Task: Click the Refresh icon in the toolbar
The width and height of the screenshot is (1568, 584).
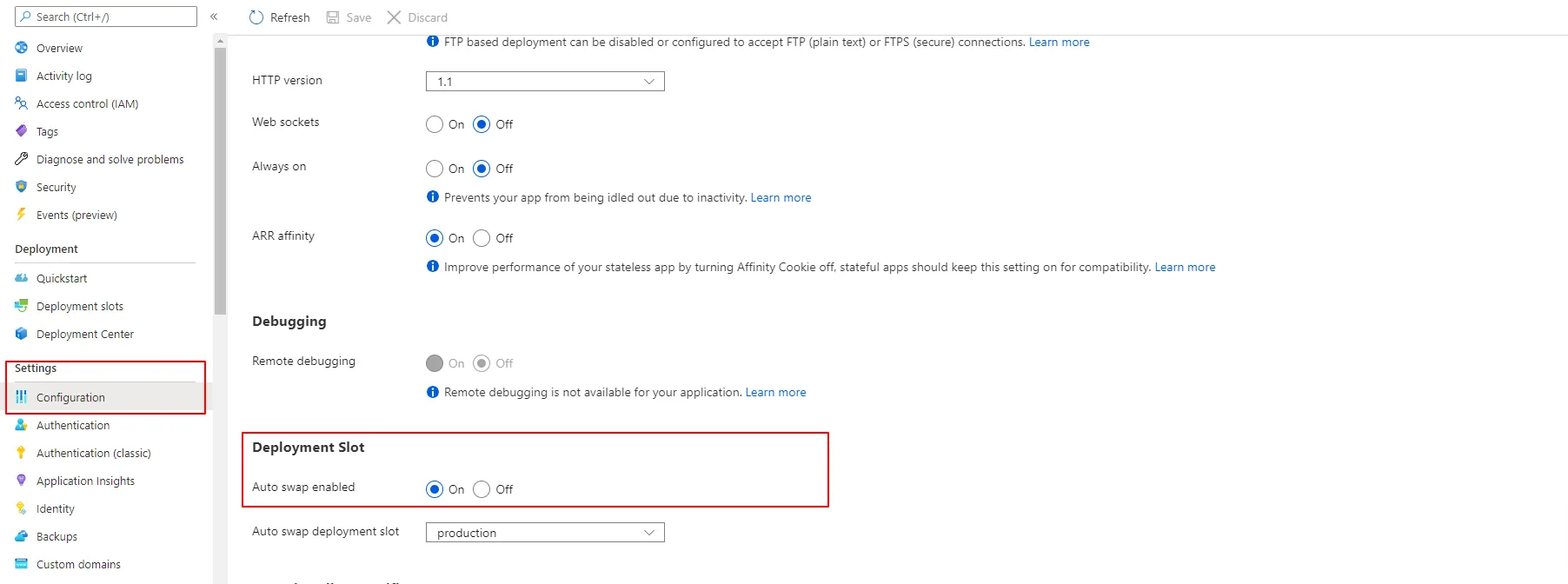Action: pos(256,17)
